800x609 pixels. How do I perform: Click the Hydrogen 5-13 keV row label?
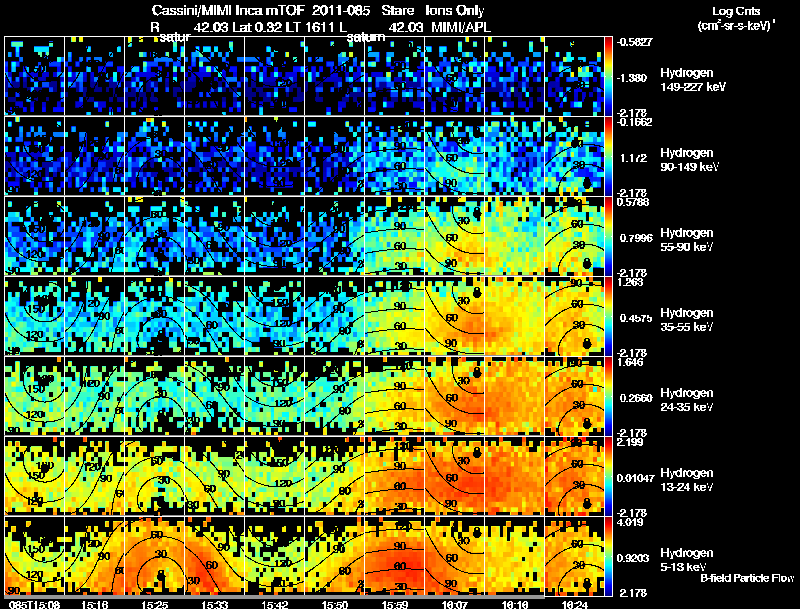coord(687,560)
